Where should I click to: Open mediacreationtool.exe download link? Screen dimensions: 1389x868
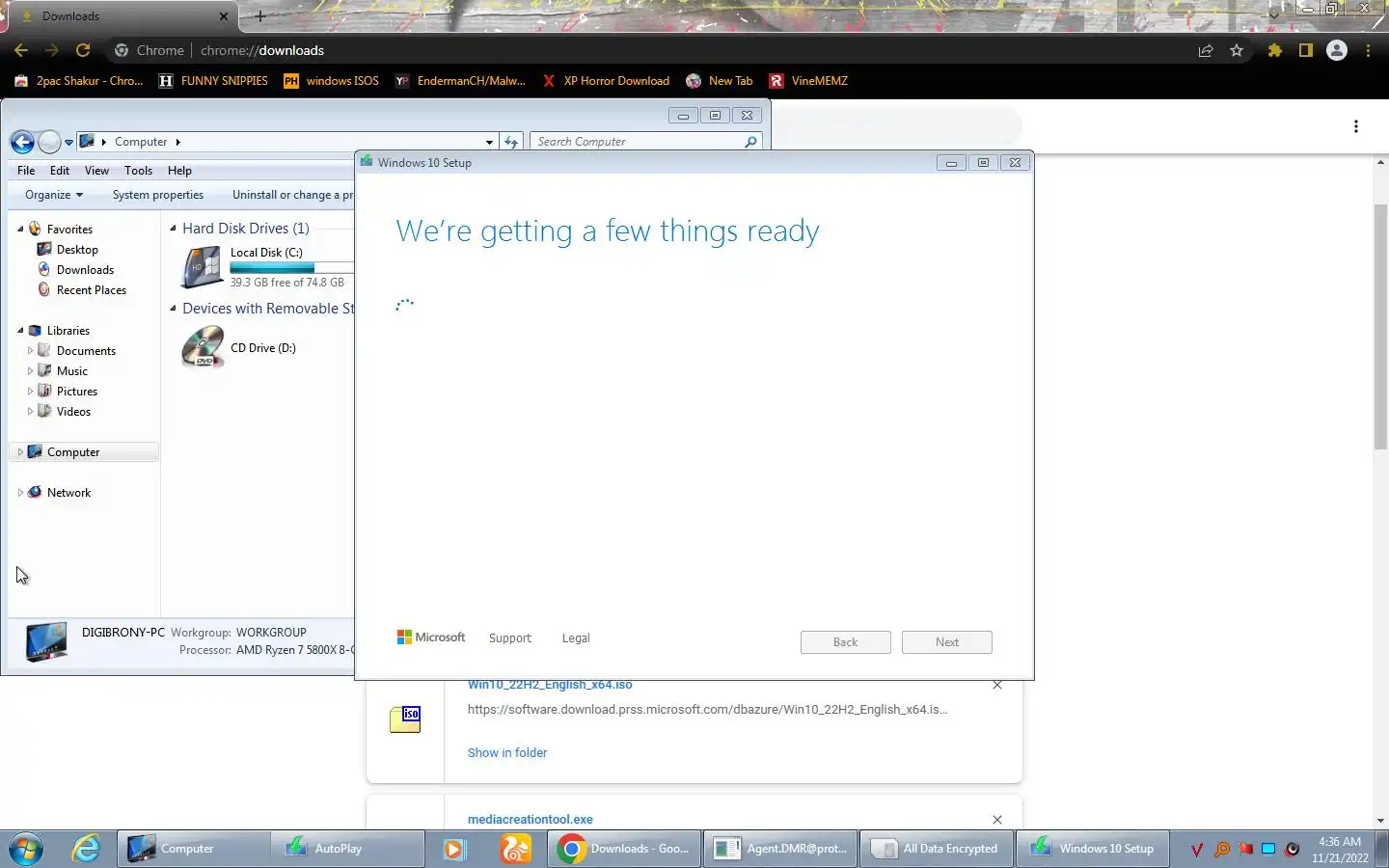pyautogui.click(x=531, y=820)
